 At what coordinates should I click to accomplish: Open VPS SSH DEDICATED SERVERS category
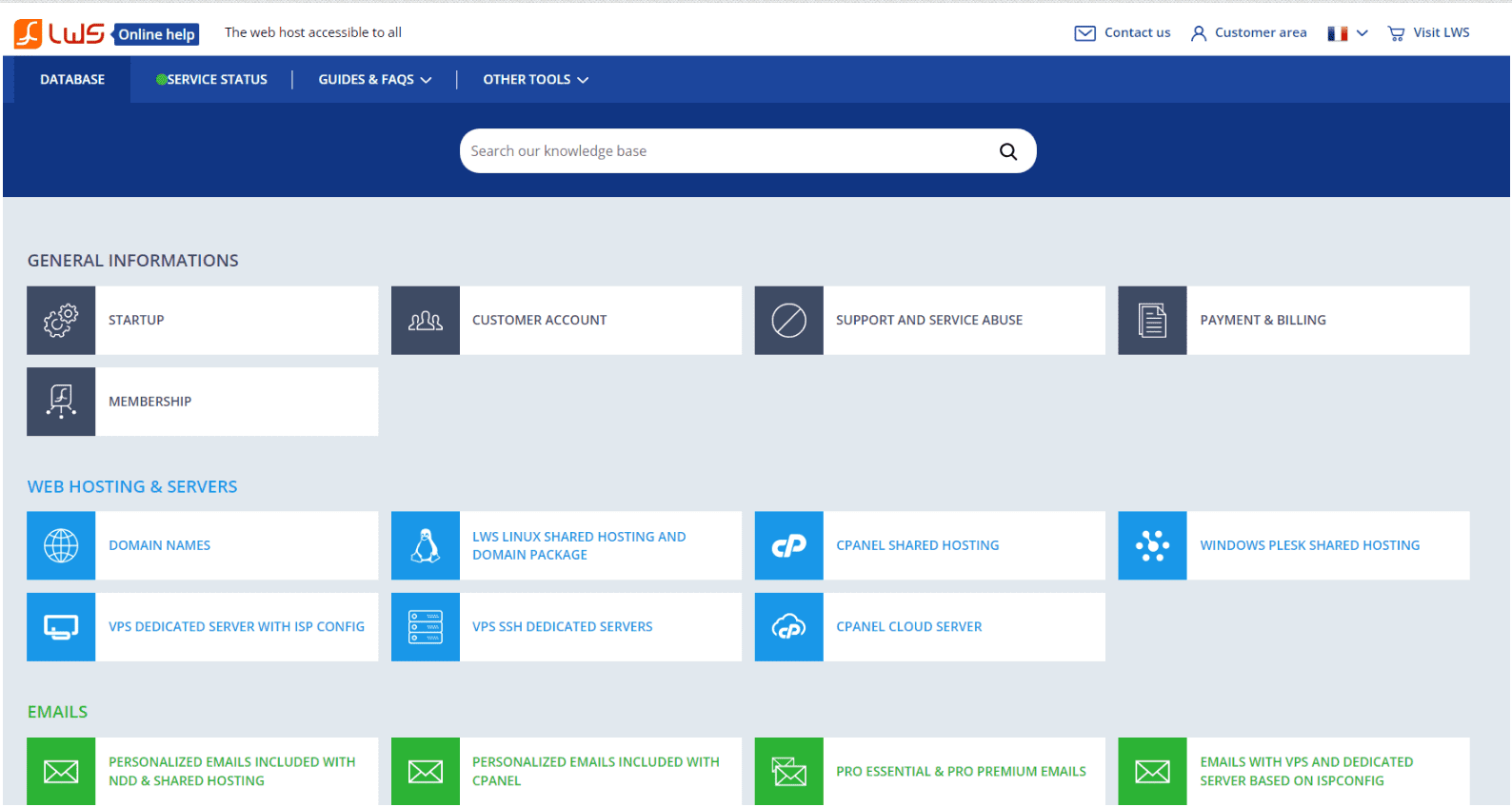tap(562, 627)
